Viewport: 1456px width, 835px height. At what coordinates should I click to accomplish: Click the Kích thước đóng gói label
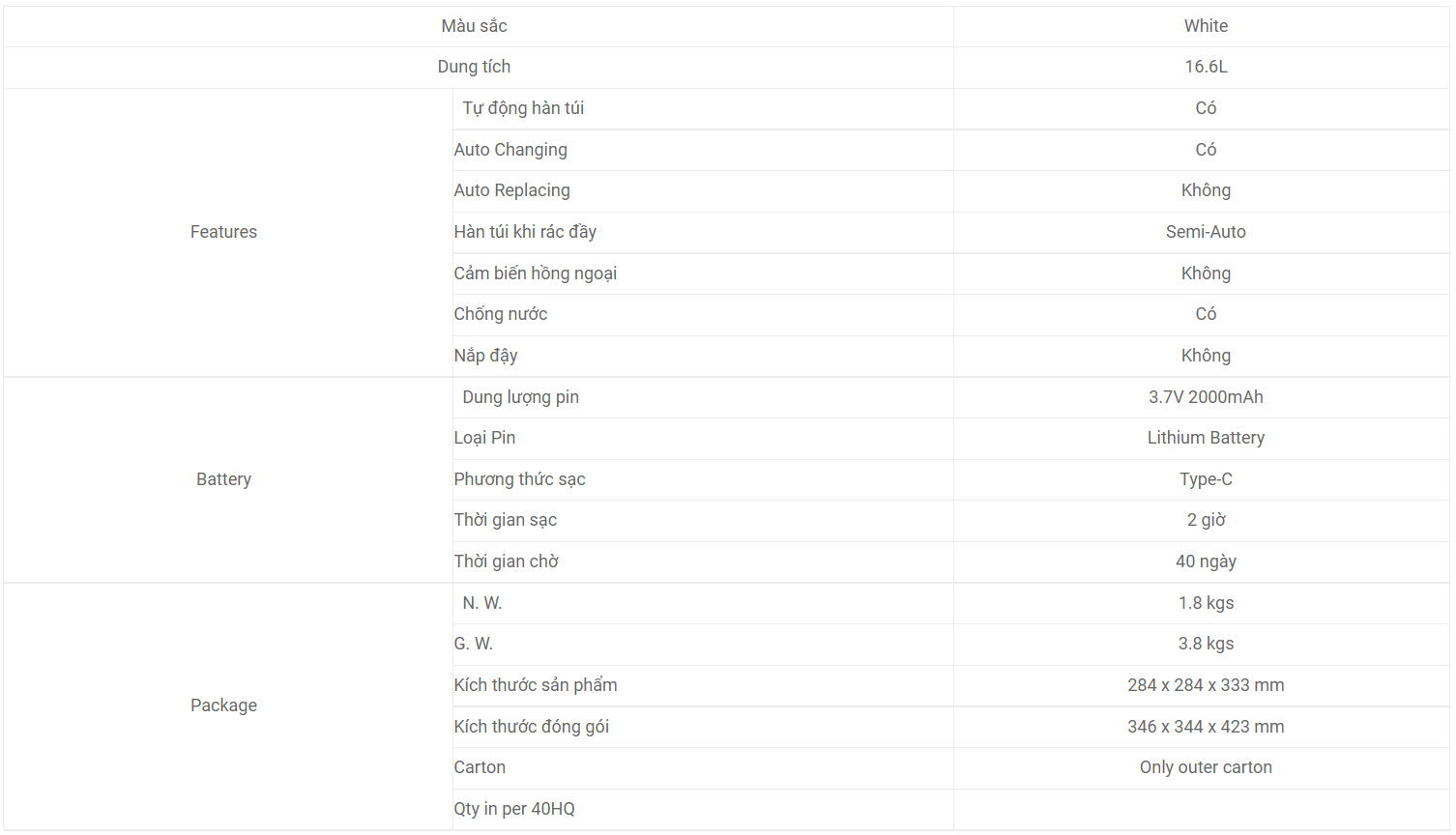click(x=531, y=727)
